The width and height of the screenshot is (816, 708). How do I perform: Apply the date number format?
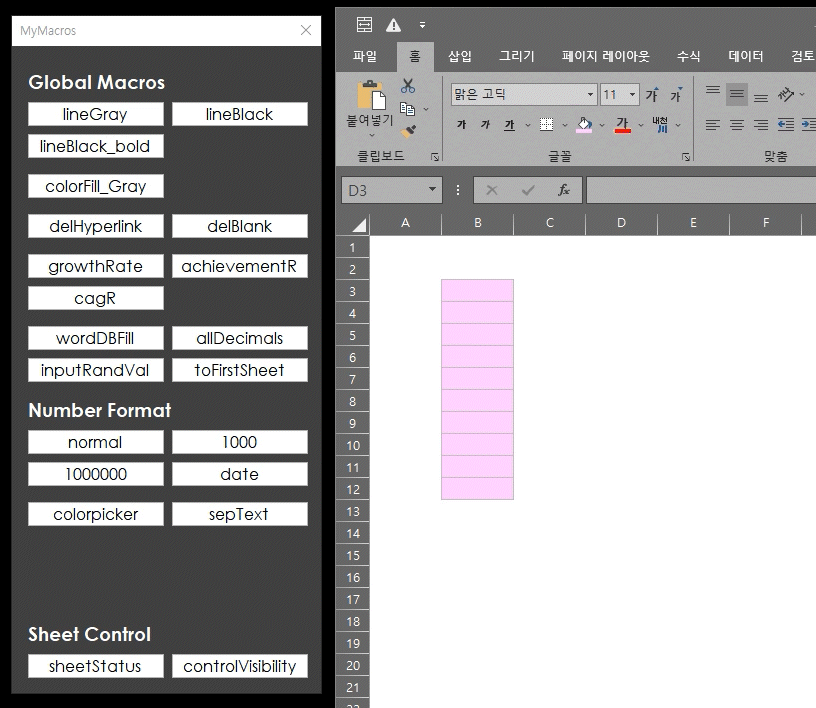[x=240, y=474]
